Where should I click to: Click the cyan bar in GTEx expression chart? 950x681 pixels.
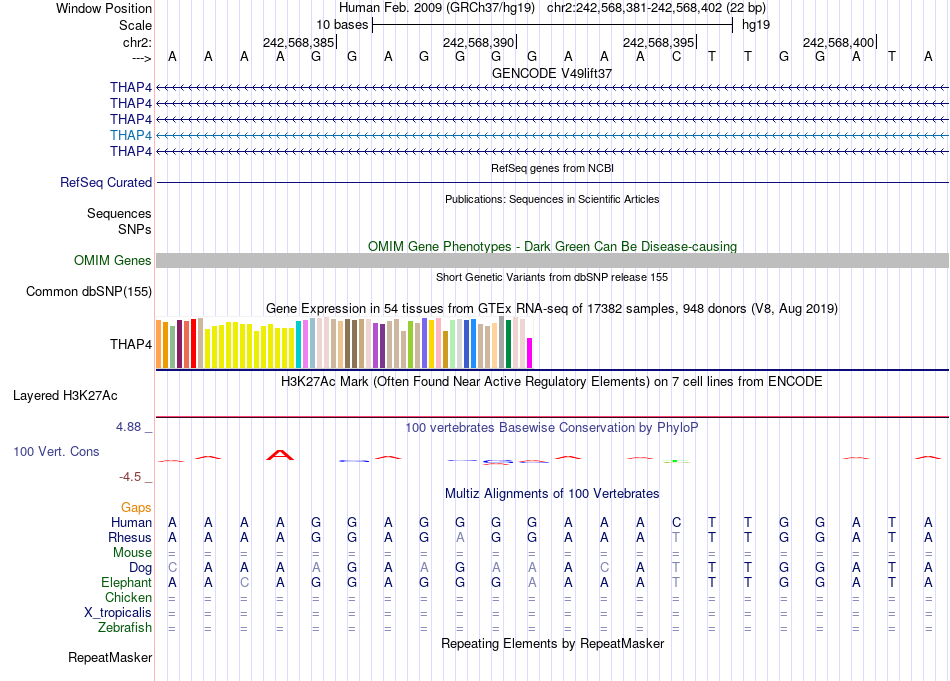tap(299, 344)
